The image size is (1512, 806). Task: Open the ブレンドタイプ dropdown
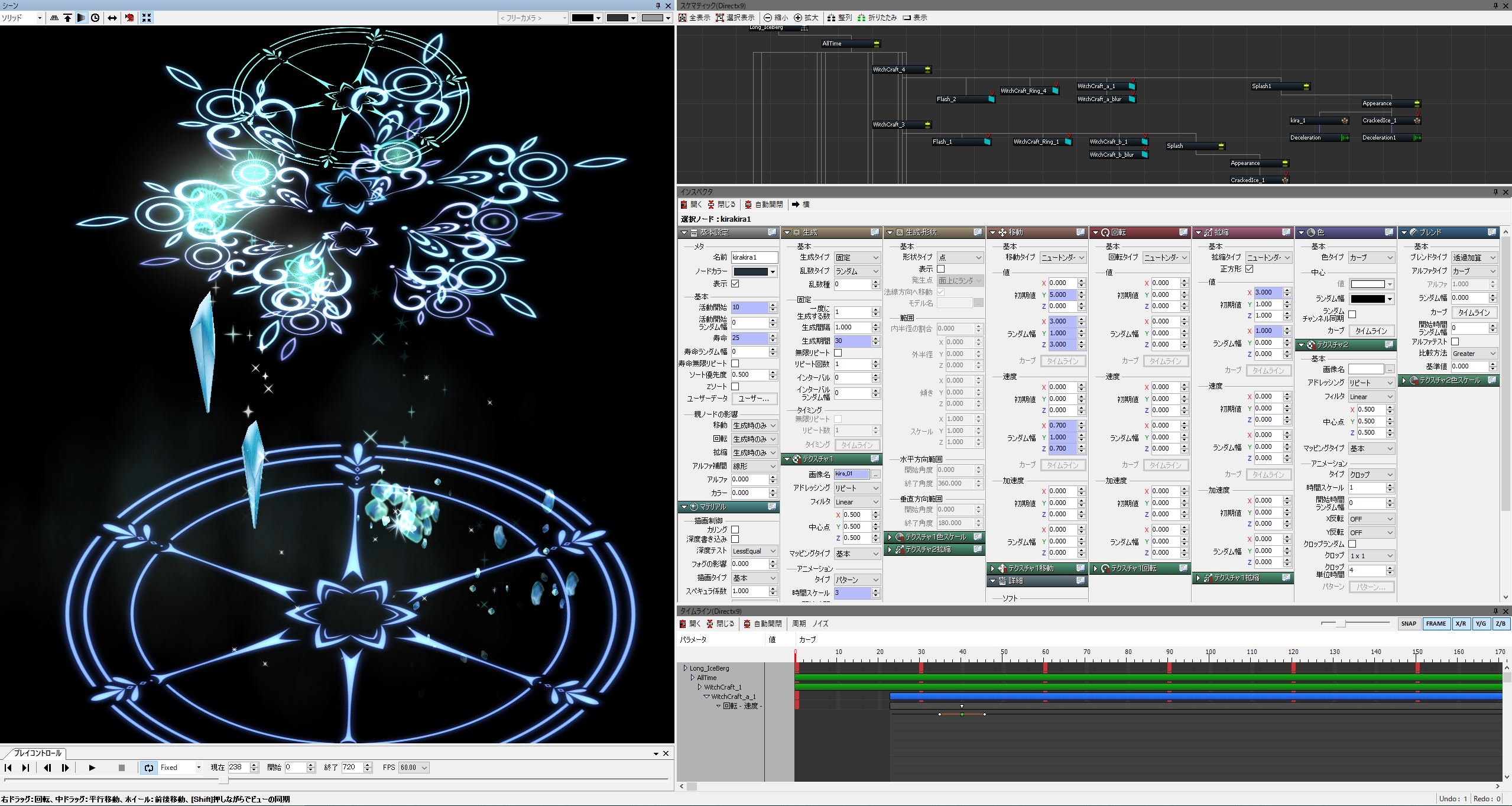[x=1474, y=257]
